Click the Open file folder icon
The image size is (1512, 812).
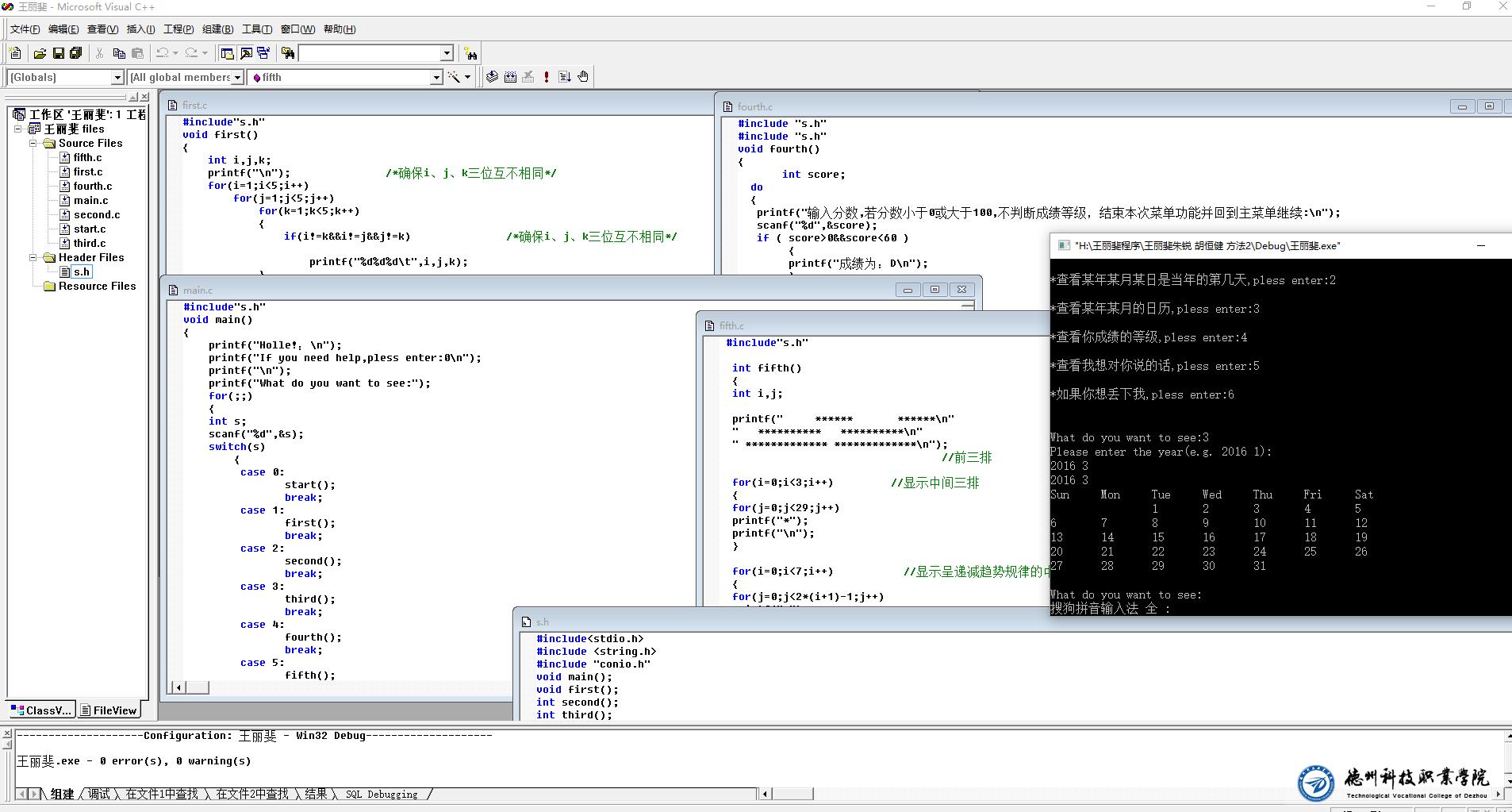point(40,53)
